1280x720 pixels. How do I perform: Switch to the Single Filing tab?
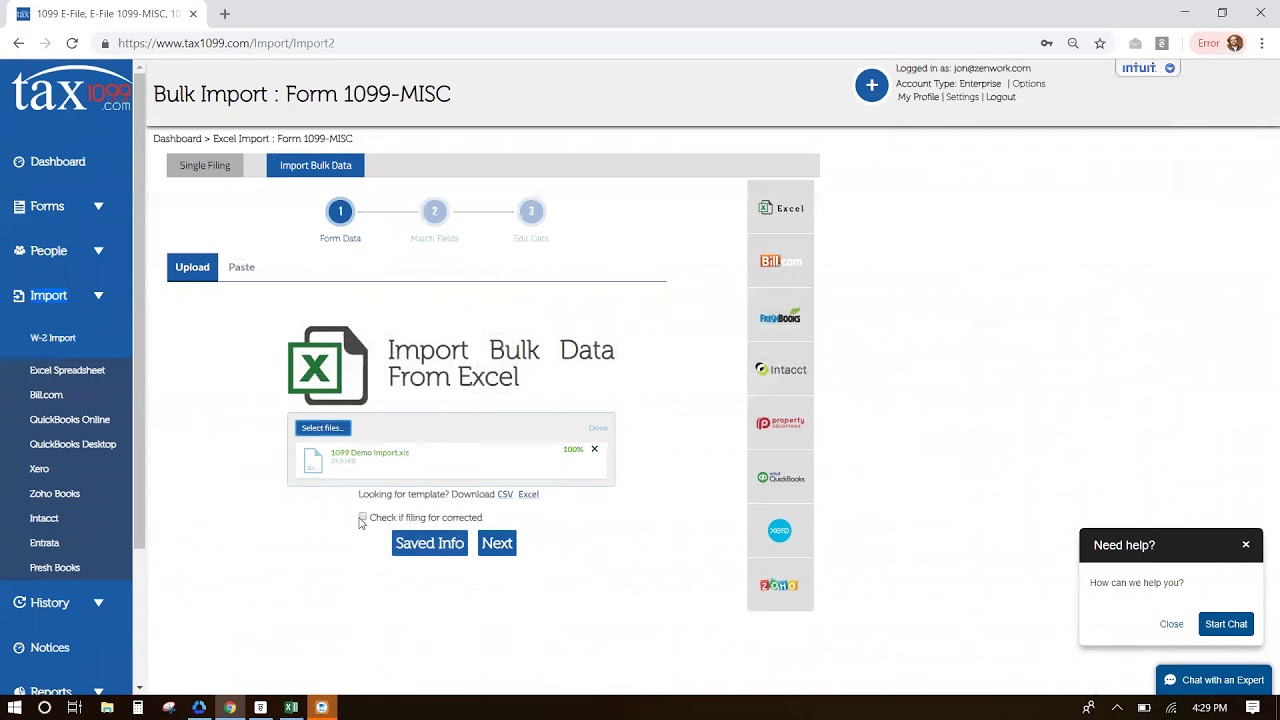coord(205,165)
